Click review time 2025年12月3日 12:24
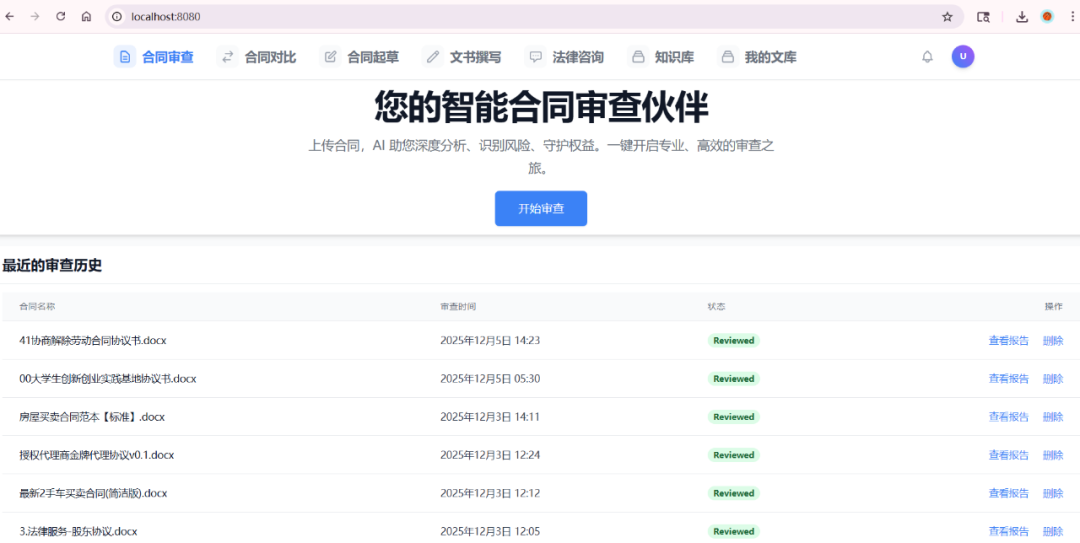1080x543 pixels. pos(490,455)
